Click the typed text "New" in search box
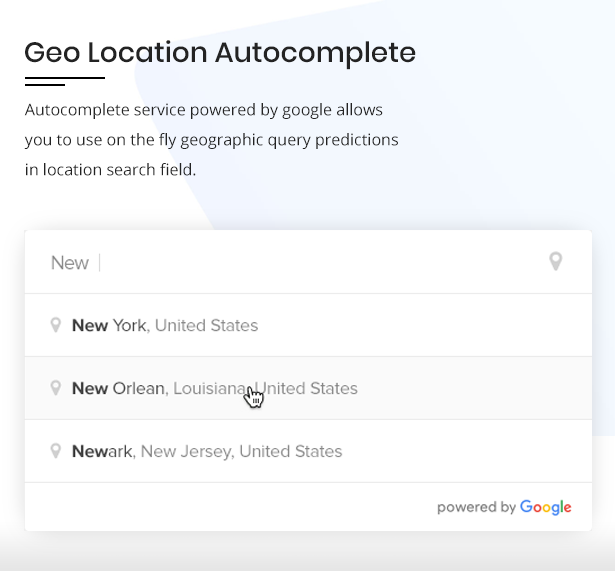 coord(70,263)
